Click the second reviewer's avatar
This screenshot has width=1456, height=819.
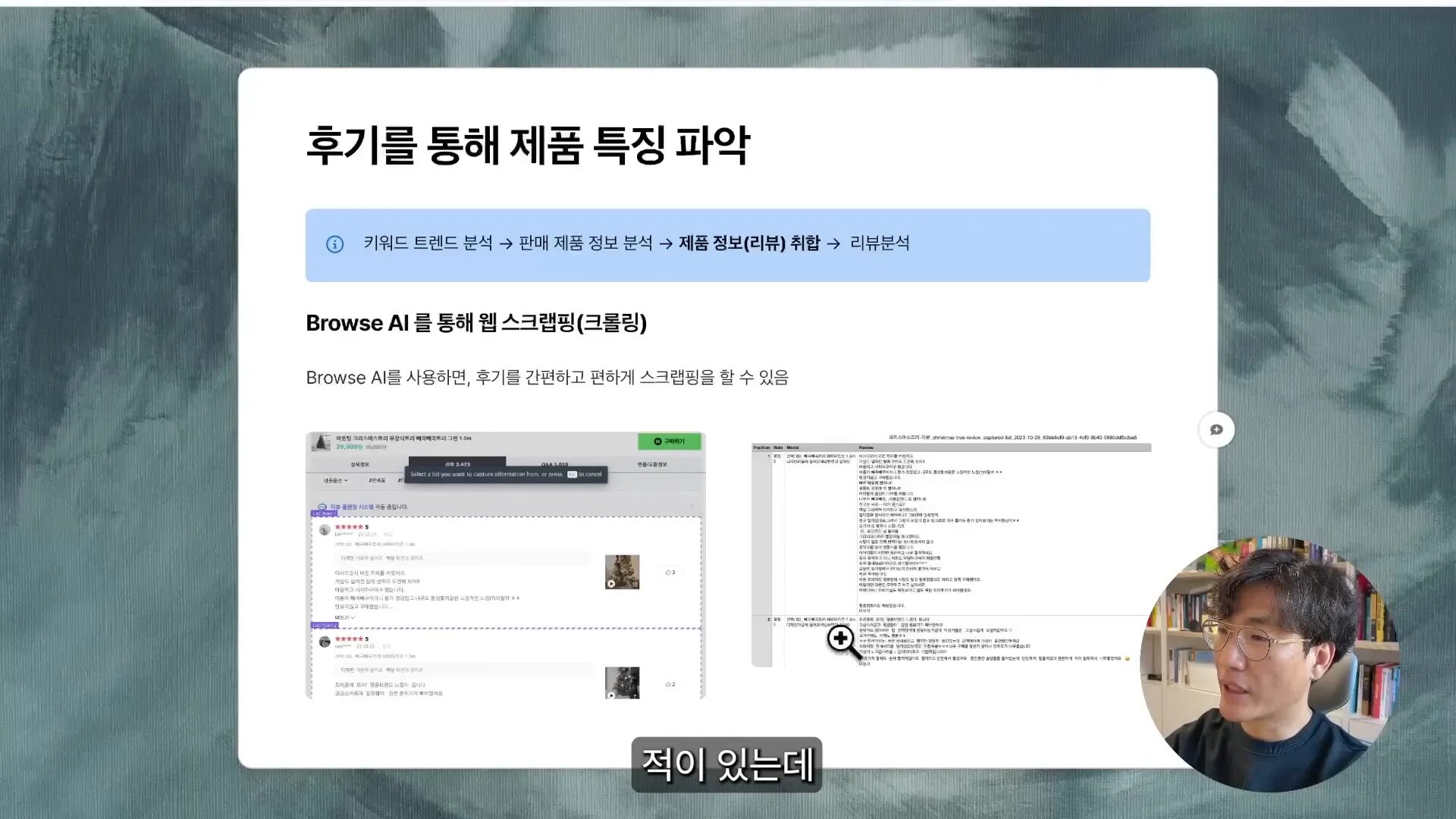(x=325, y=642)
